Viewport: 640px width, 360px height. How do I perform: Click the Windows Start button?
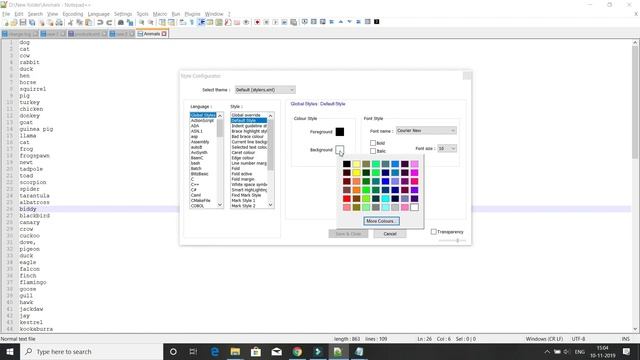10,351
